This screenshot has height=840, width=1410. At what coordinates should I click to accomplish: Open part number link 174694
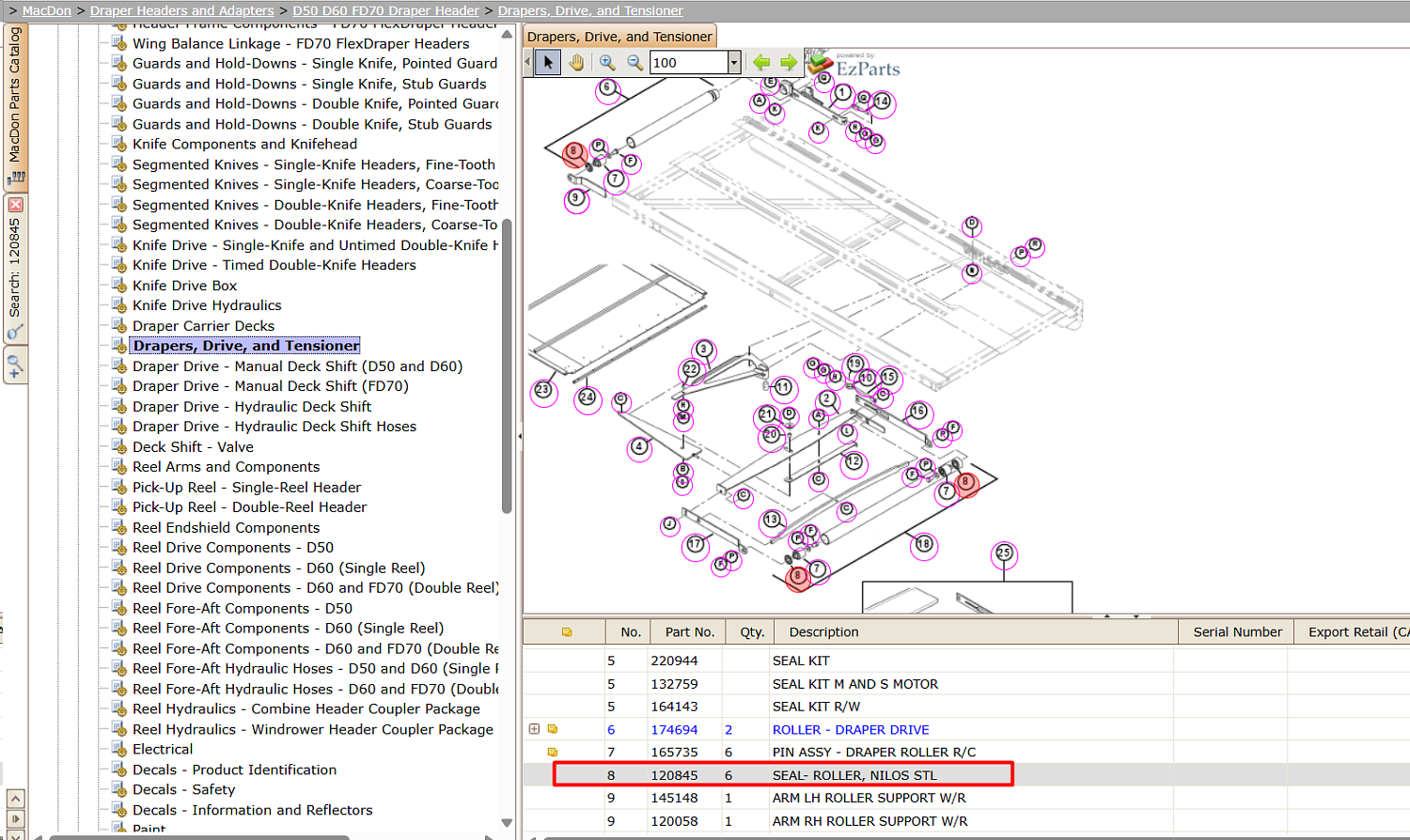674,729
